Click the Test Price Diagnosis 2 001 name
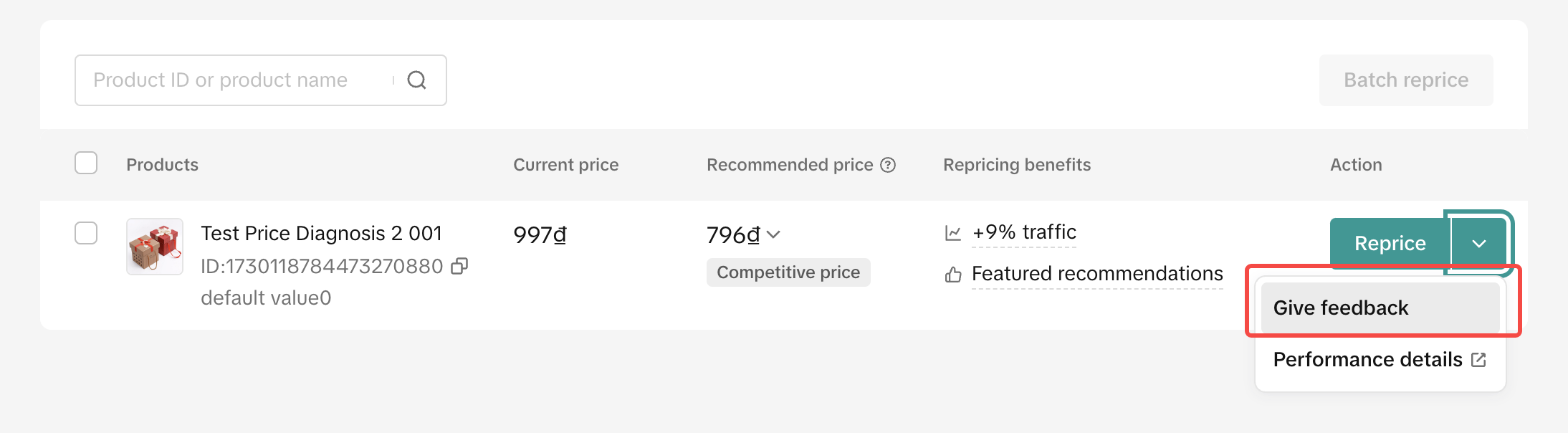Viewport: 1568px width, 433px height. pos(321,234)
